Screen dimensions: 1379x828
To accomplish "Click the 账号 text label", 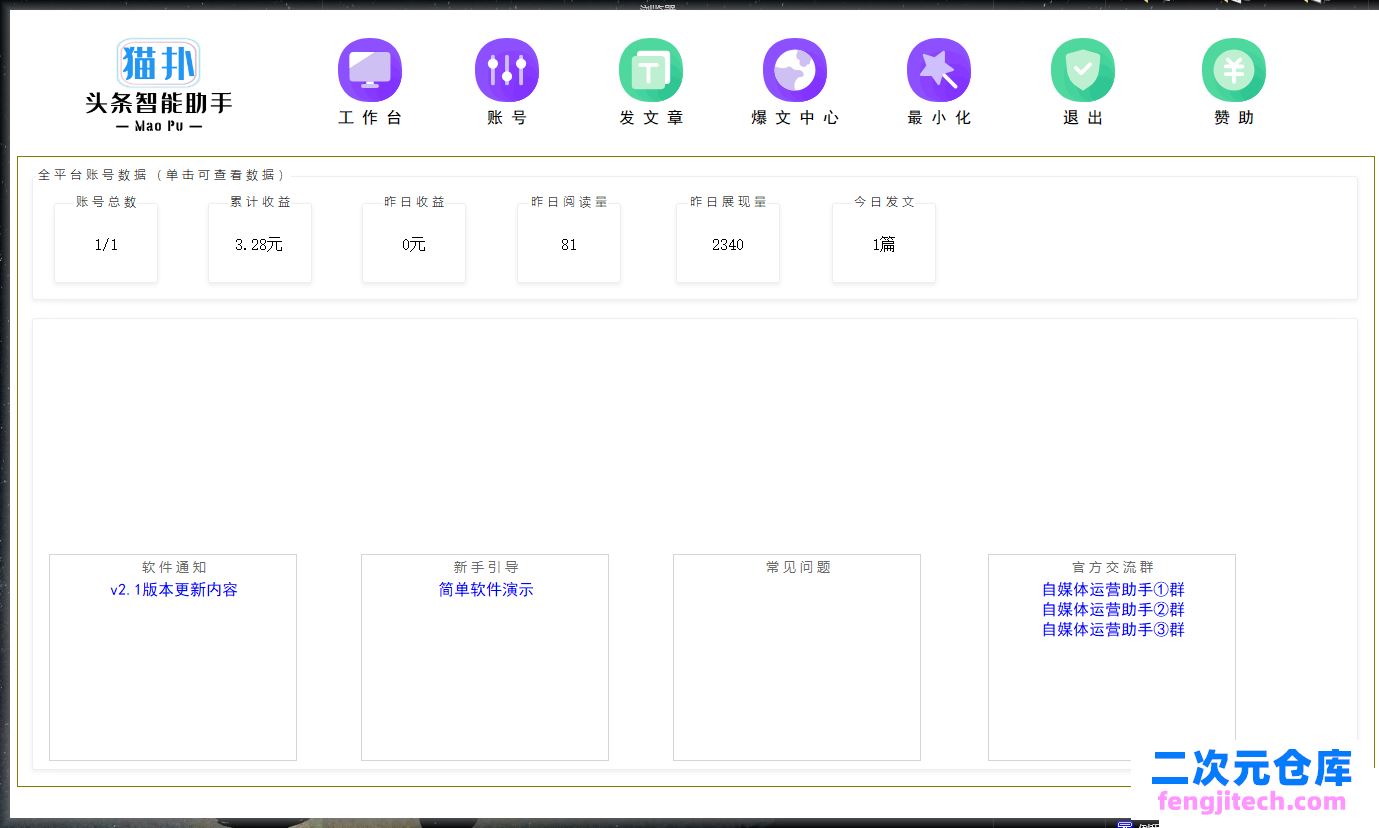I will pyautogui.click(x=507, y=117).
